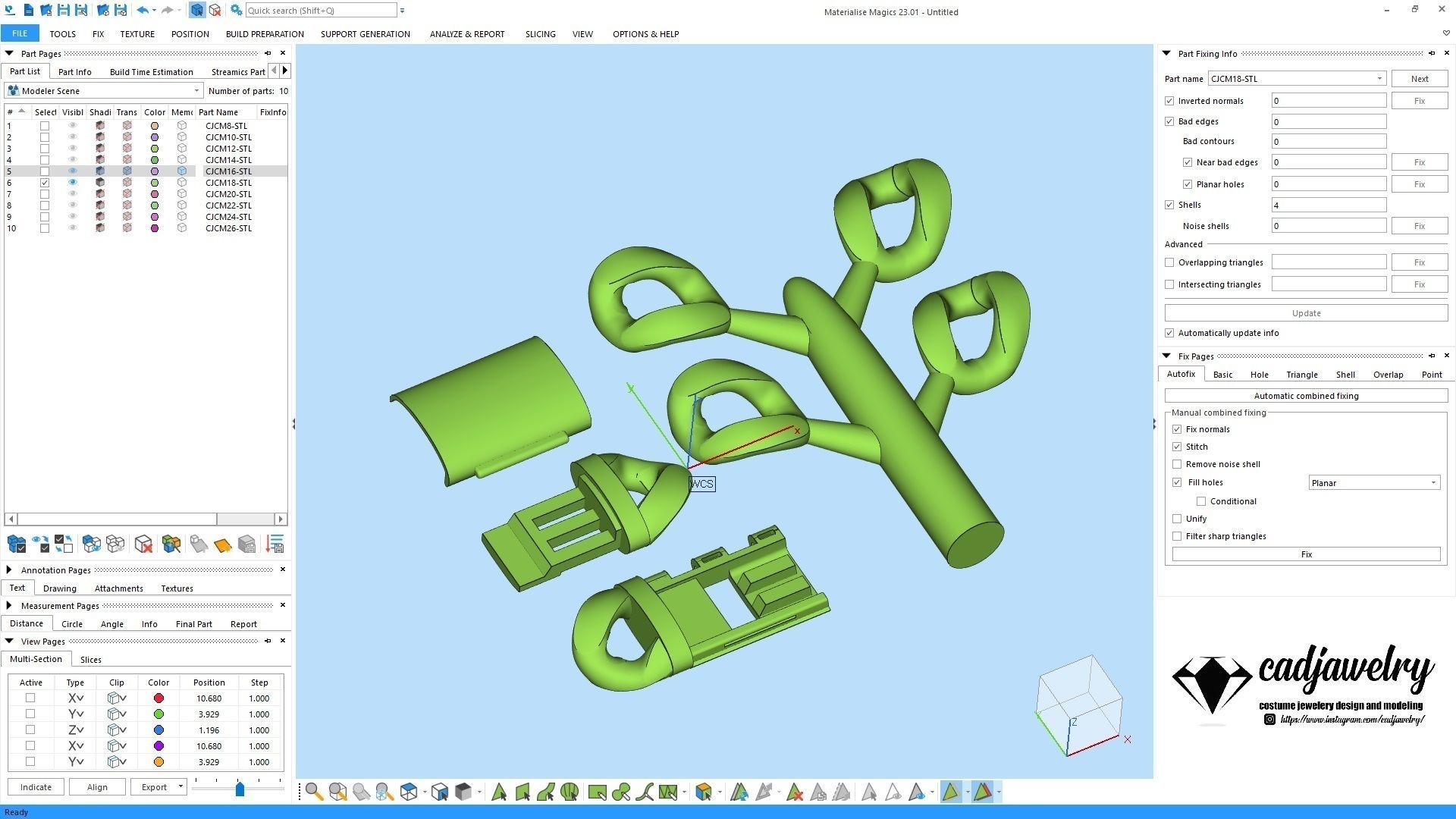Viewport: 1456px width, 819px height.
Task: Open the SUPPORT GENERATION menu
Action: coord(365,34)
